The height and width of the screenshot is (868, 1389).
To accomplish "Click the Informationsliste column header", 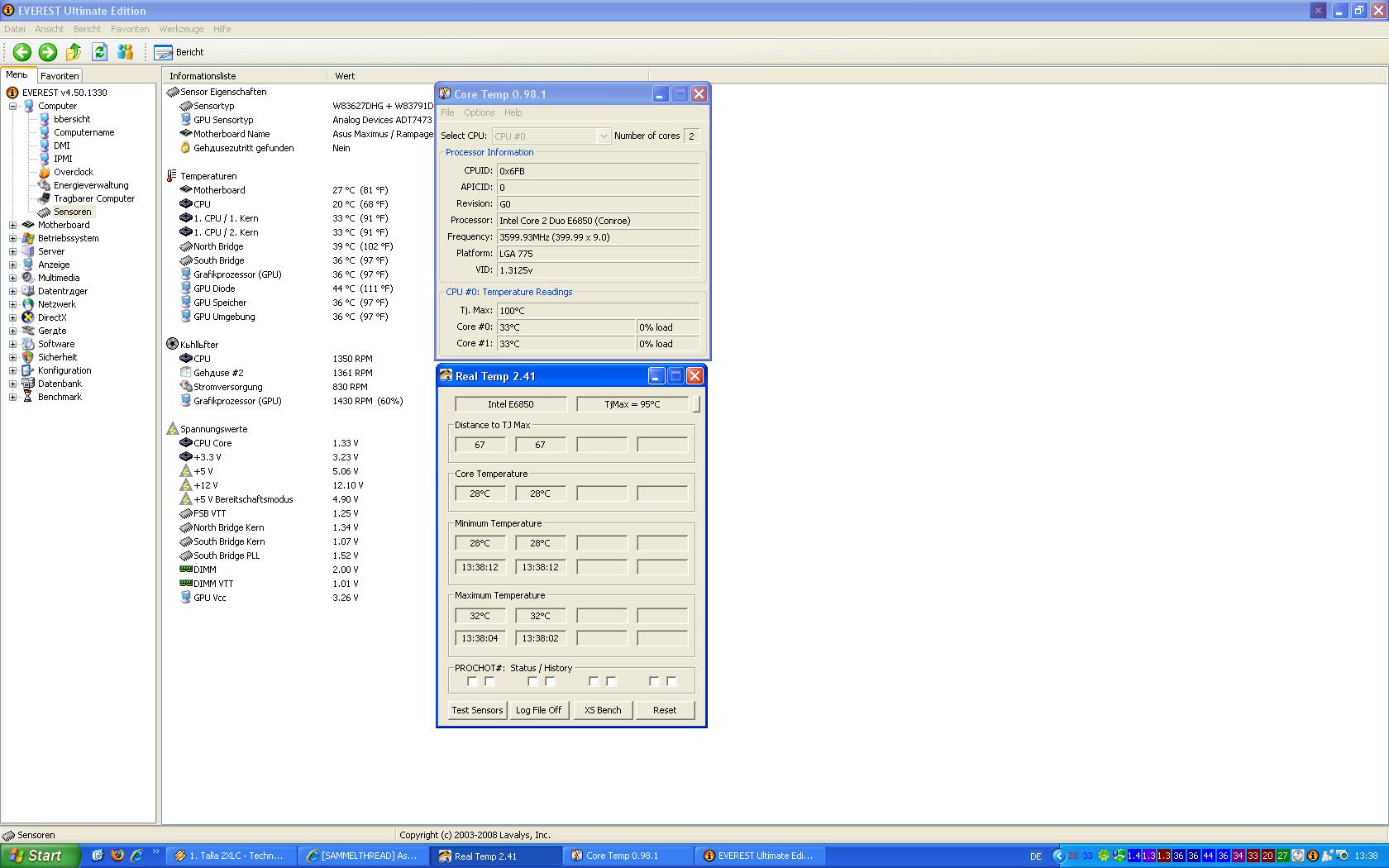I will [245, 76].
